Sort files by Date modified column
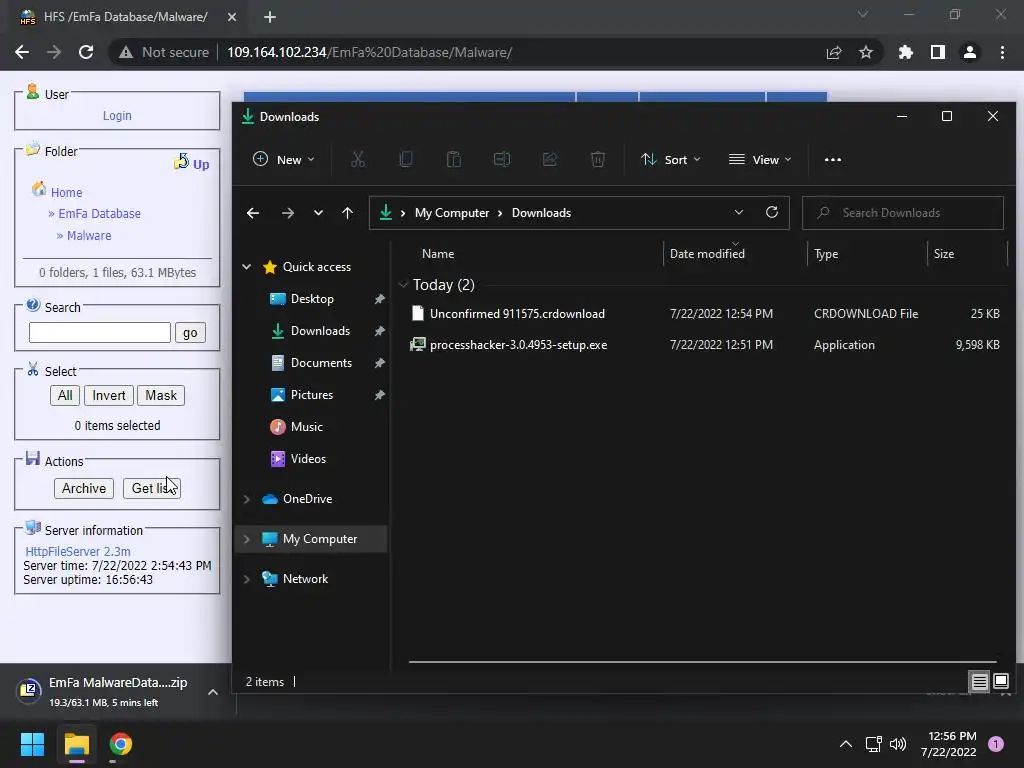The width and height of the screenshot is (1024, 768). point(707,254)
